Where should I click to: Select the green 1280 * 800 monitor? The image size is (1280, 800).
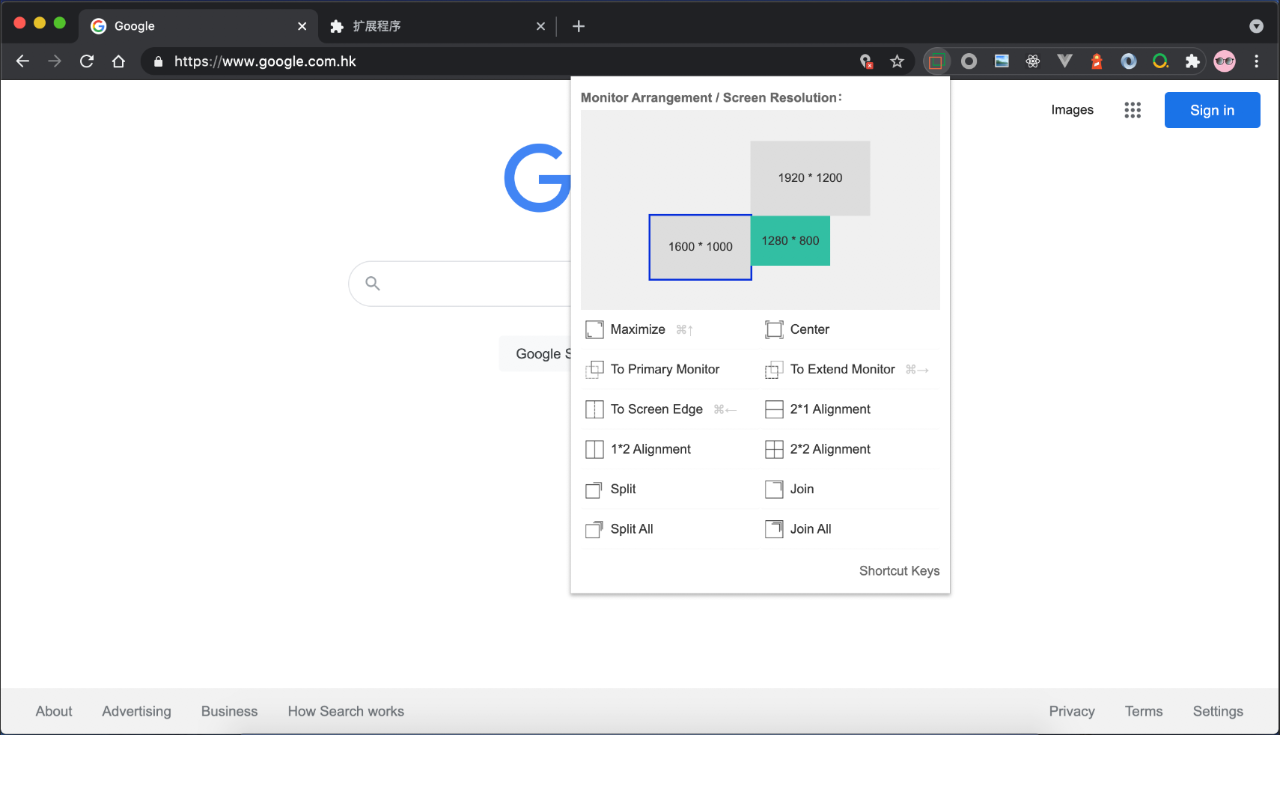click(x=790, y=241)
